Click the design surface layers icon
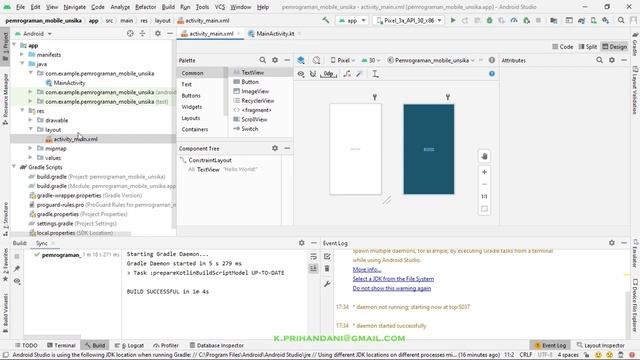This screenshot has width=640, height=360. pos(301,60)
